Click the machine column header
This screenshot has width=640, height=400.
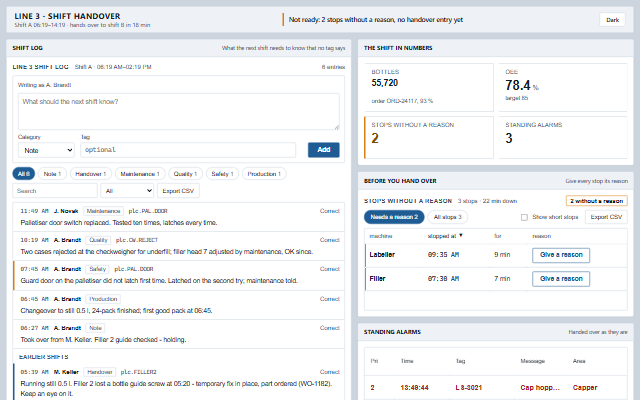point(380,236)
